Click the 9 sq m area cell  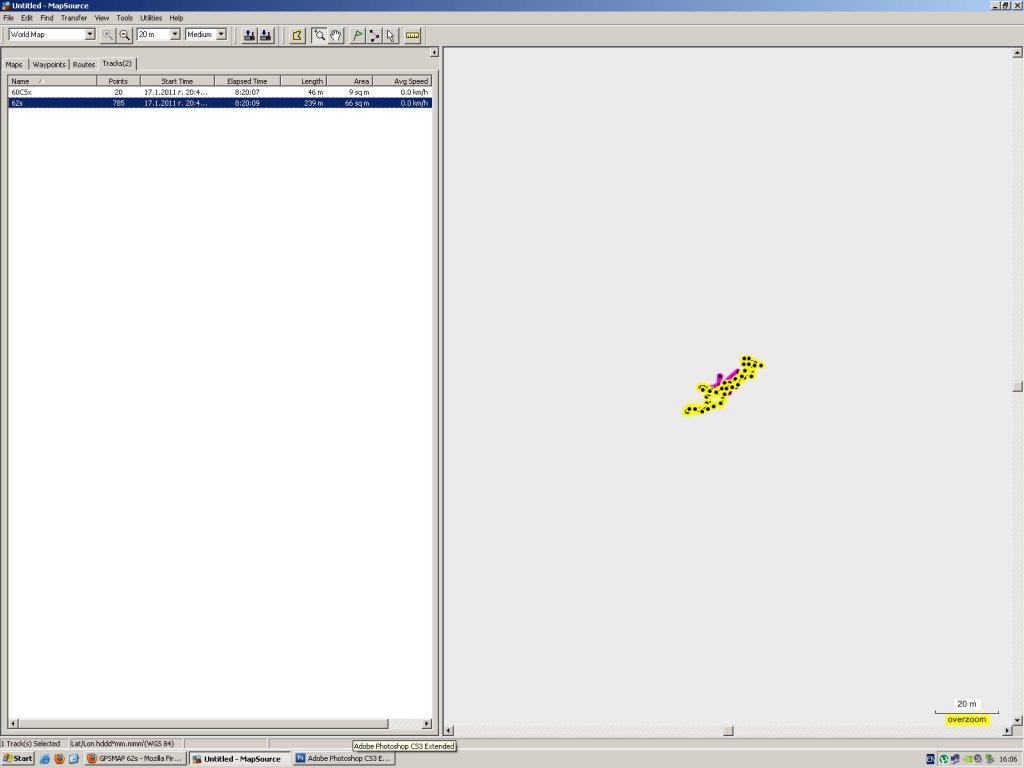359,92
